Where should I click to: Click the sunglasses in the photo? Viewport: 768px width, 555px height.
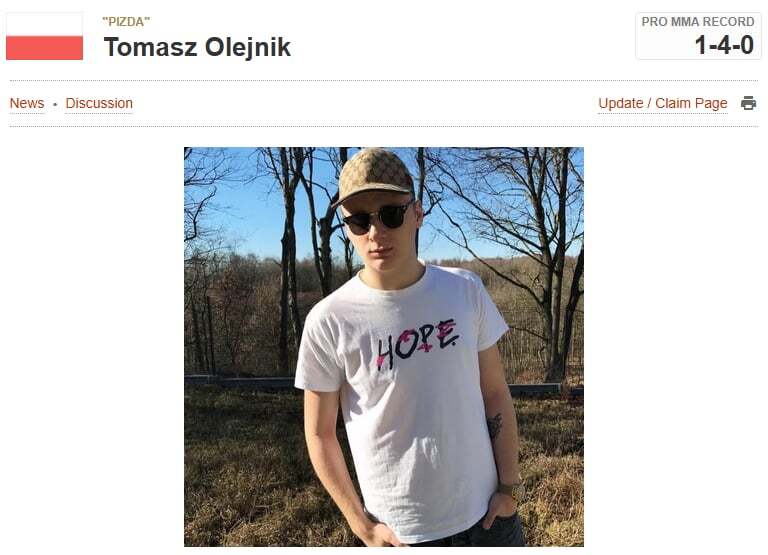[379, 217]
